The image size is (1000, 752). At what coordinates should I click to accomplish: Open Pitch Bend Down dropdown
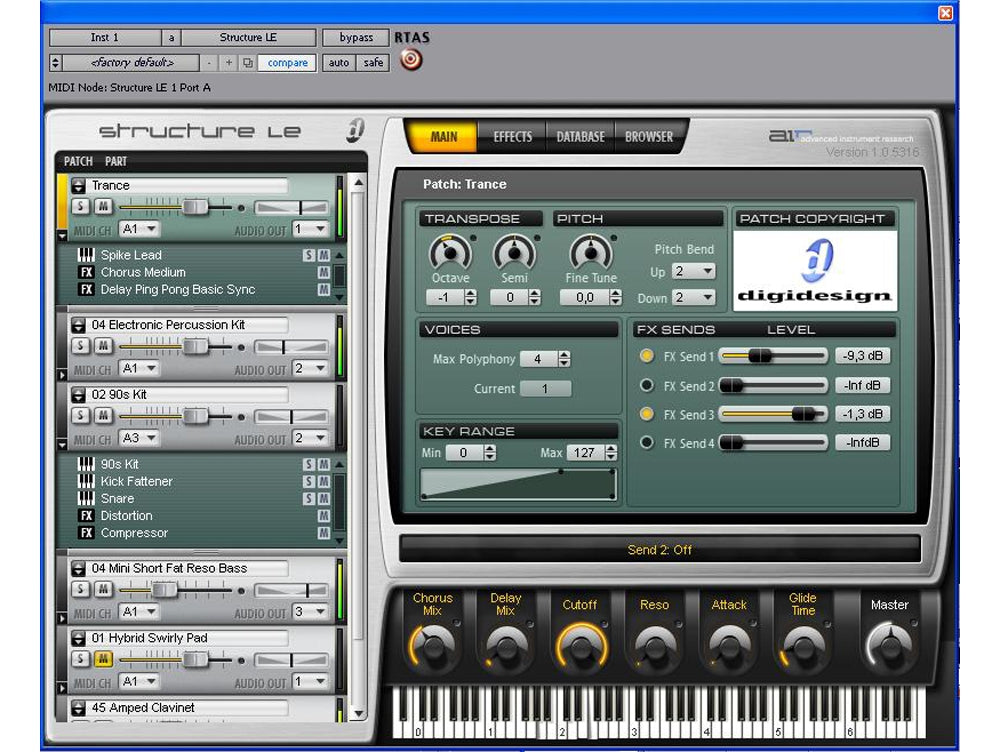[x=694, y=298]
